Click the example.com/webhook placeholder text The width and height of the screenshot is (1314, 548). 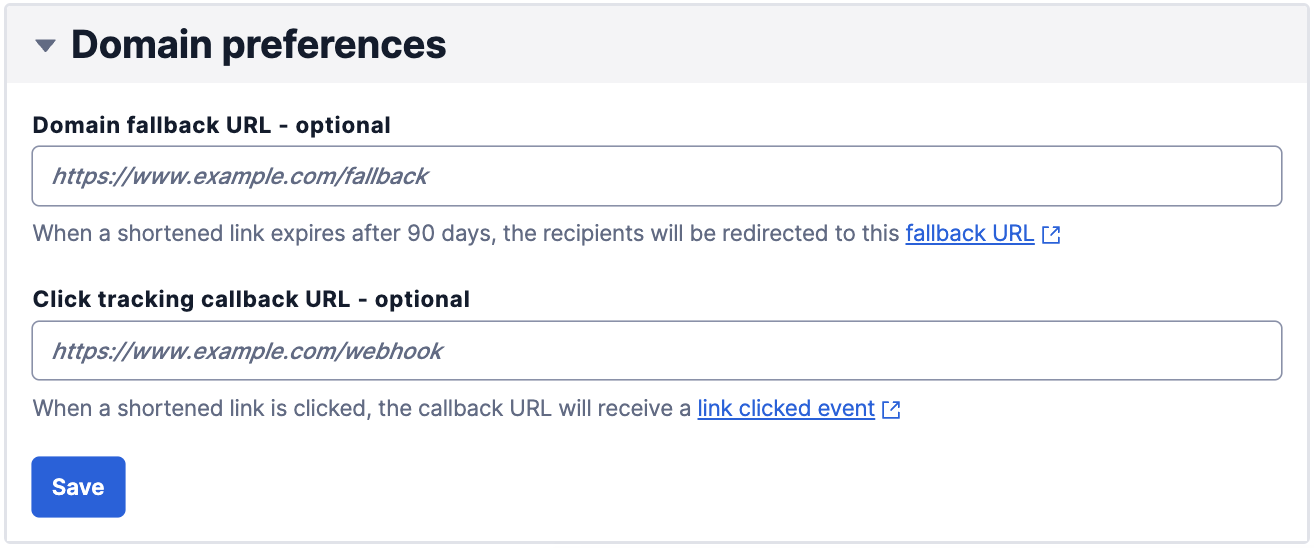(247, 351)
